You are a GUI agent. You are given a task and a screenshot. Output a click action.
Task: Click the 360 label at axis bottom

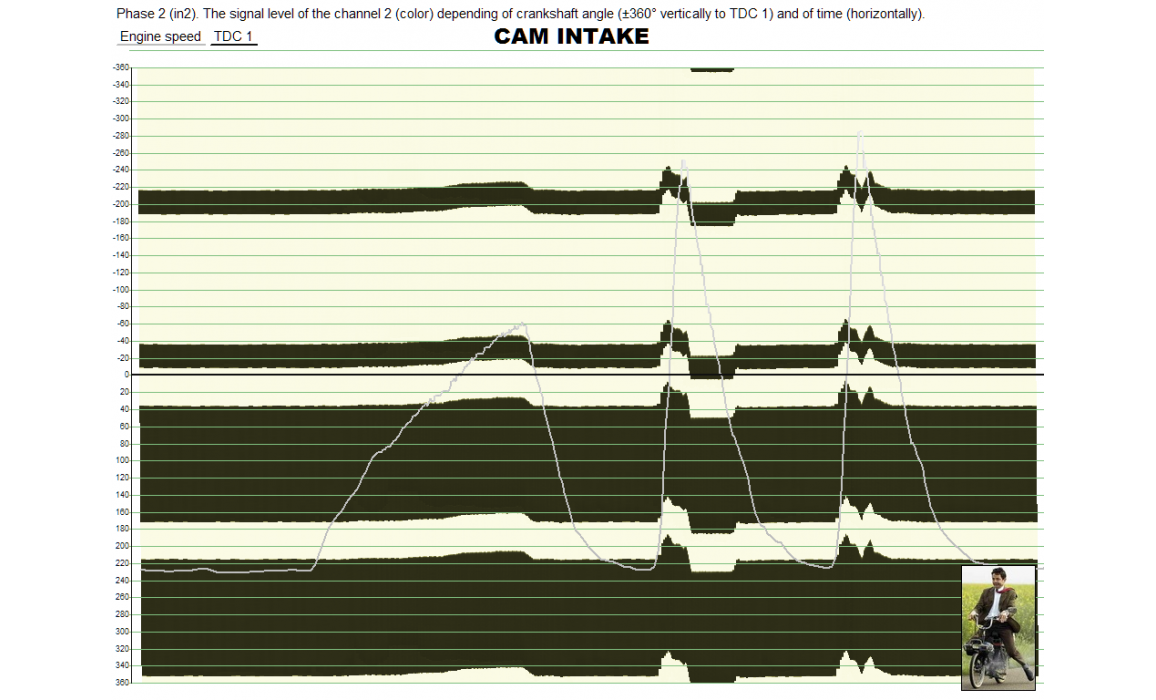coord(122,682)
